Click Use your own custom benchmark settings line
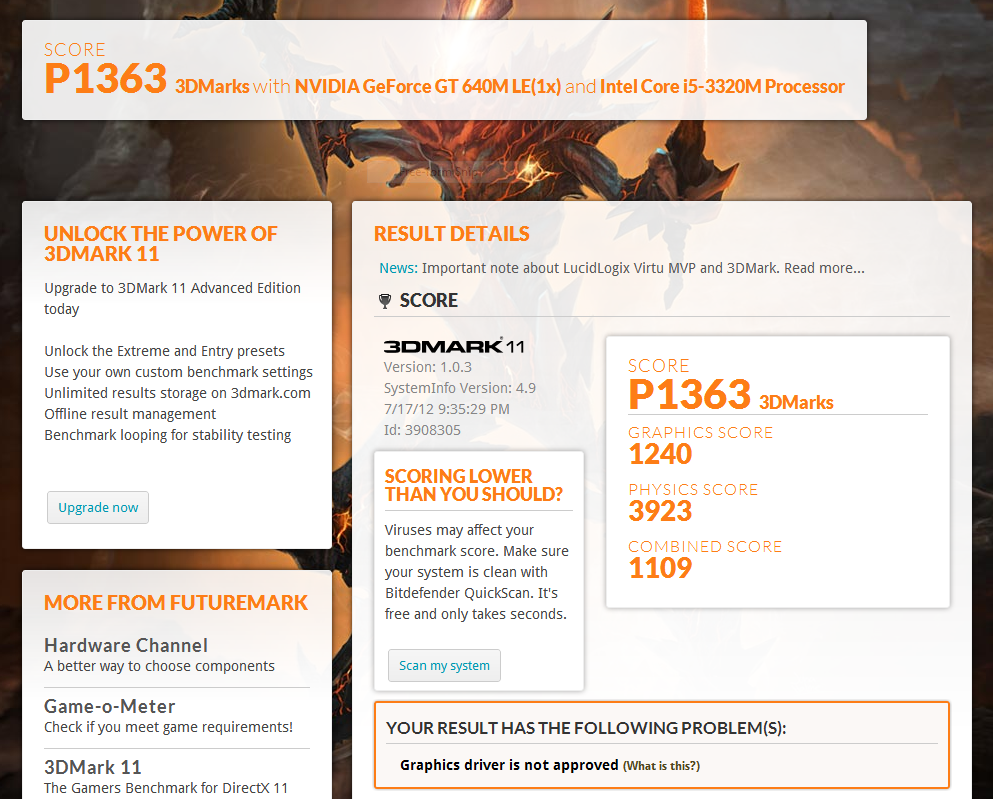 (x=179, y=372)
